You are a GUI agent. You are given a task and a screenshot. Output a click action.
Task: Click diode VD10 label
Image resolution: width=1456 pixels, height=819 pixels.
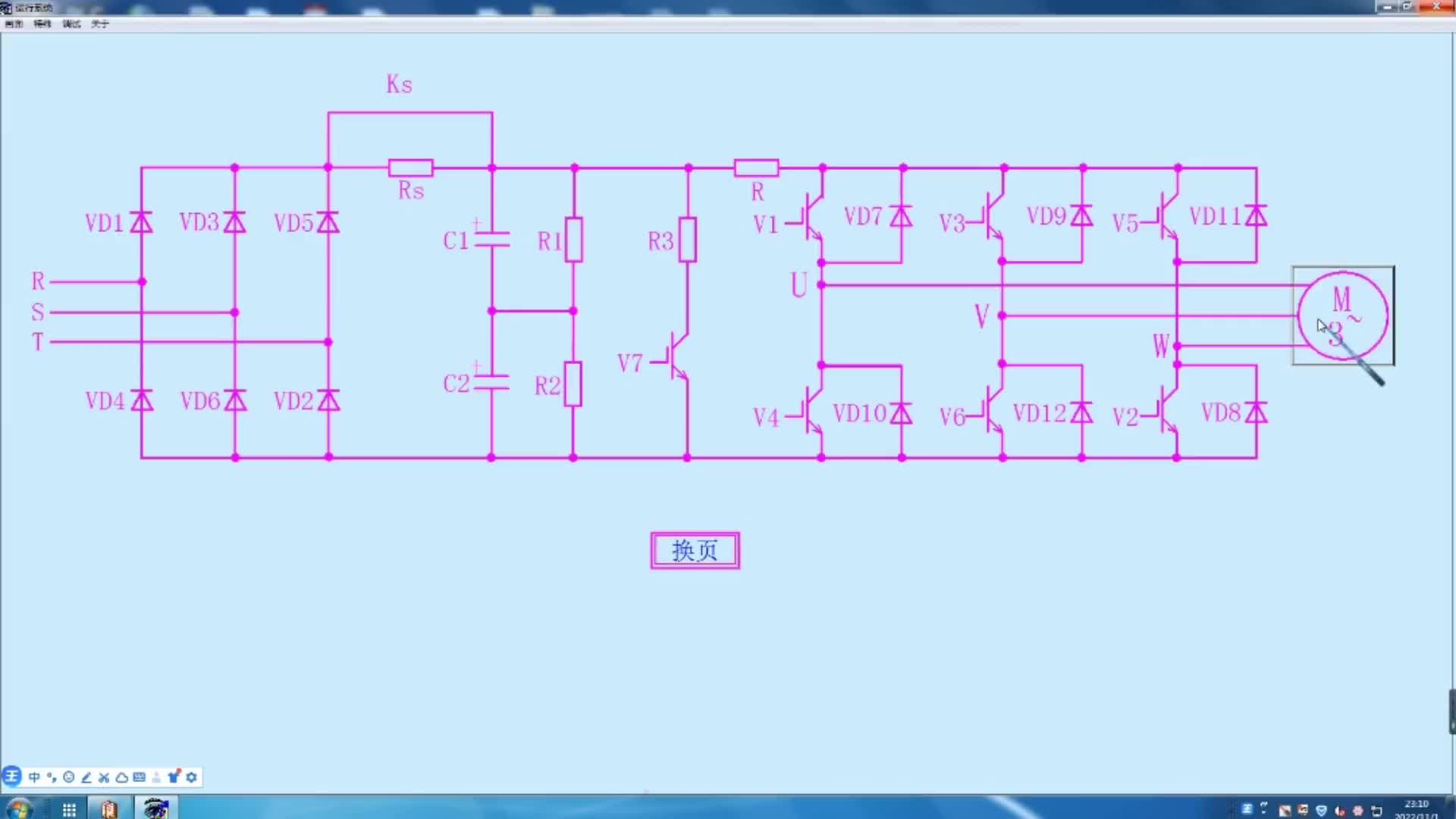click(860, 413)
